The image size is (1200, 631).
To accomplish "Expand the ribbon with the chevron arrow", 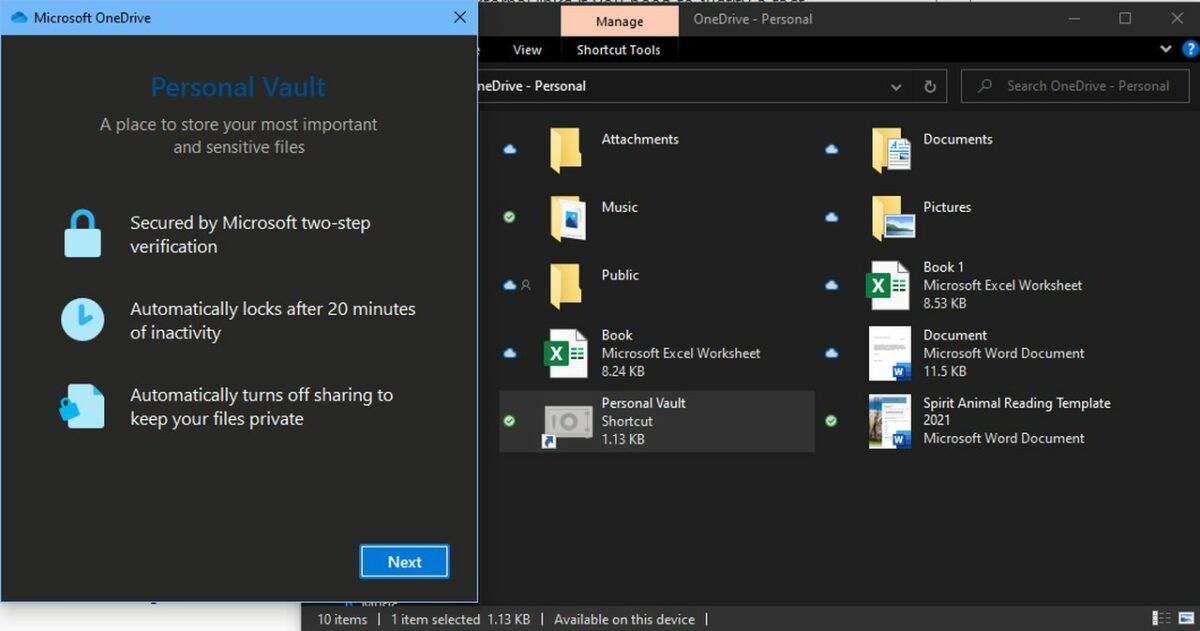I will (x=1166, y=49).
